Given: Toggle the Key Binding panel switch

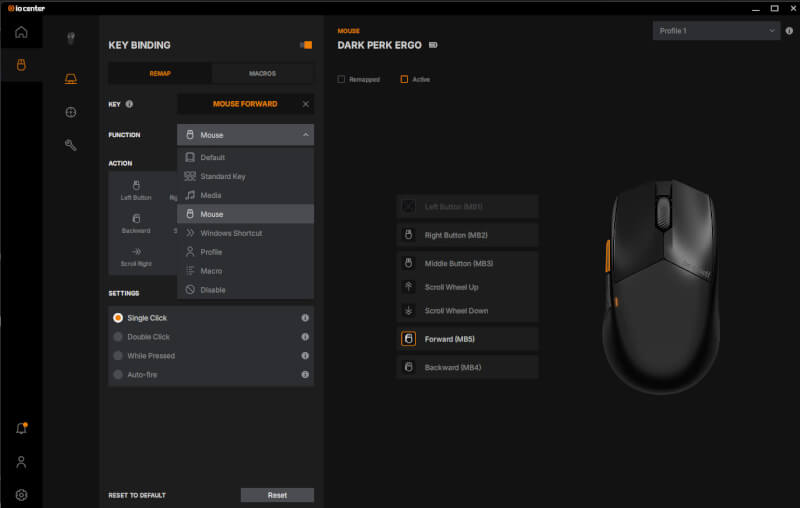Looking at the screenshot, I should click(306, 45).
